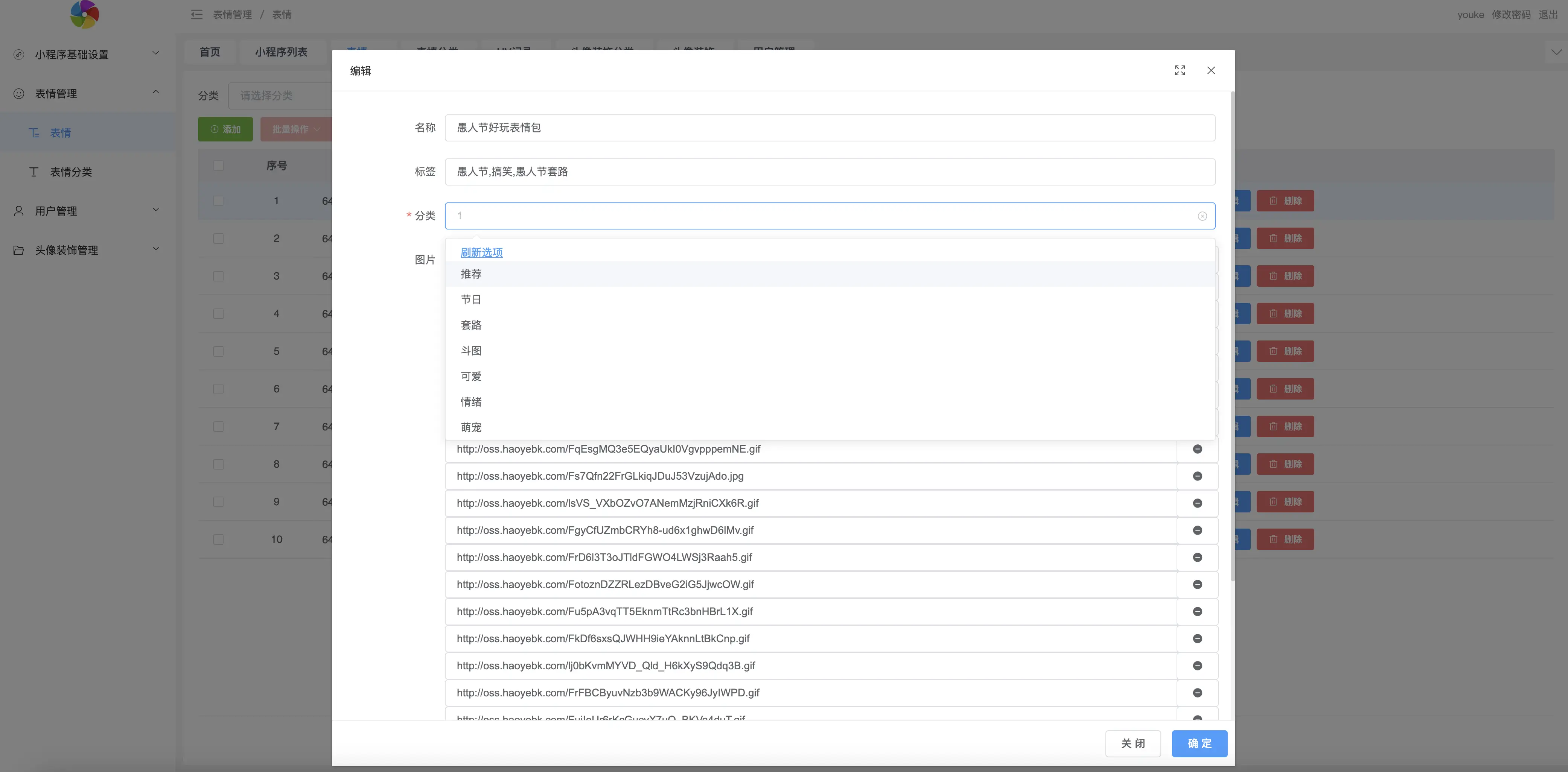Image resolution: width=1568 pixels, height=772 pixels.
Task: Choose 节日 from the category dropdown list
Action: pos(471,300)
